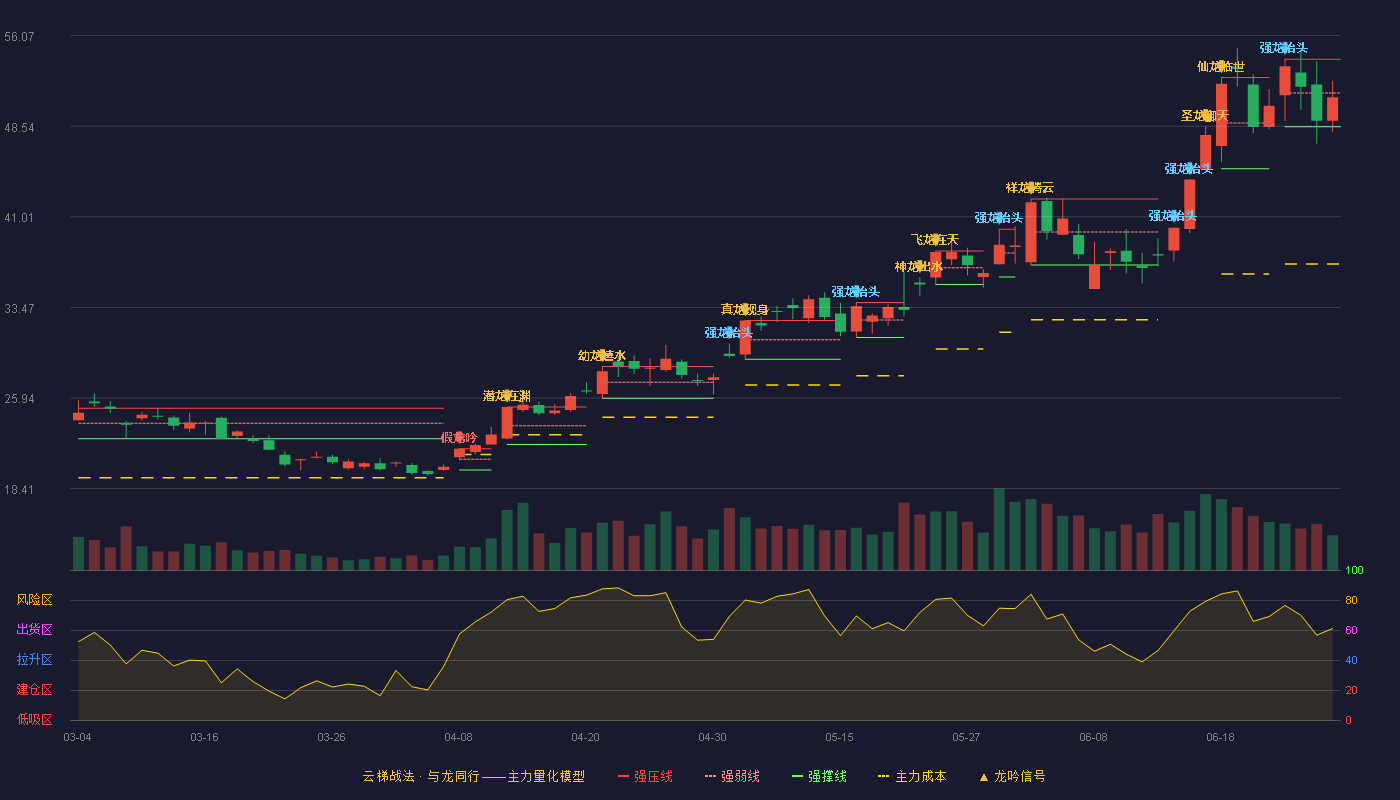Click 强龙抬头 label directly under 真龙现身
1400x800 pixels.
point(728,333)
